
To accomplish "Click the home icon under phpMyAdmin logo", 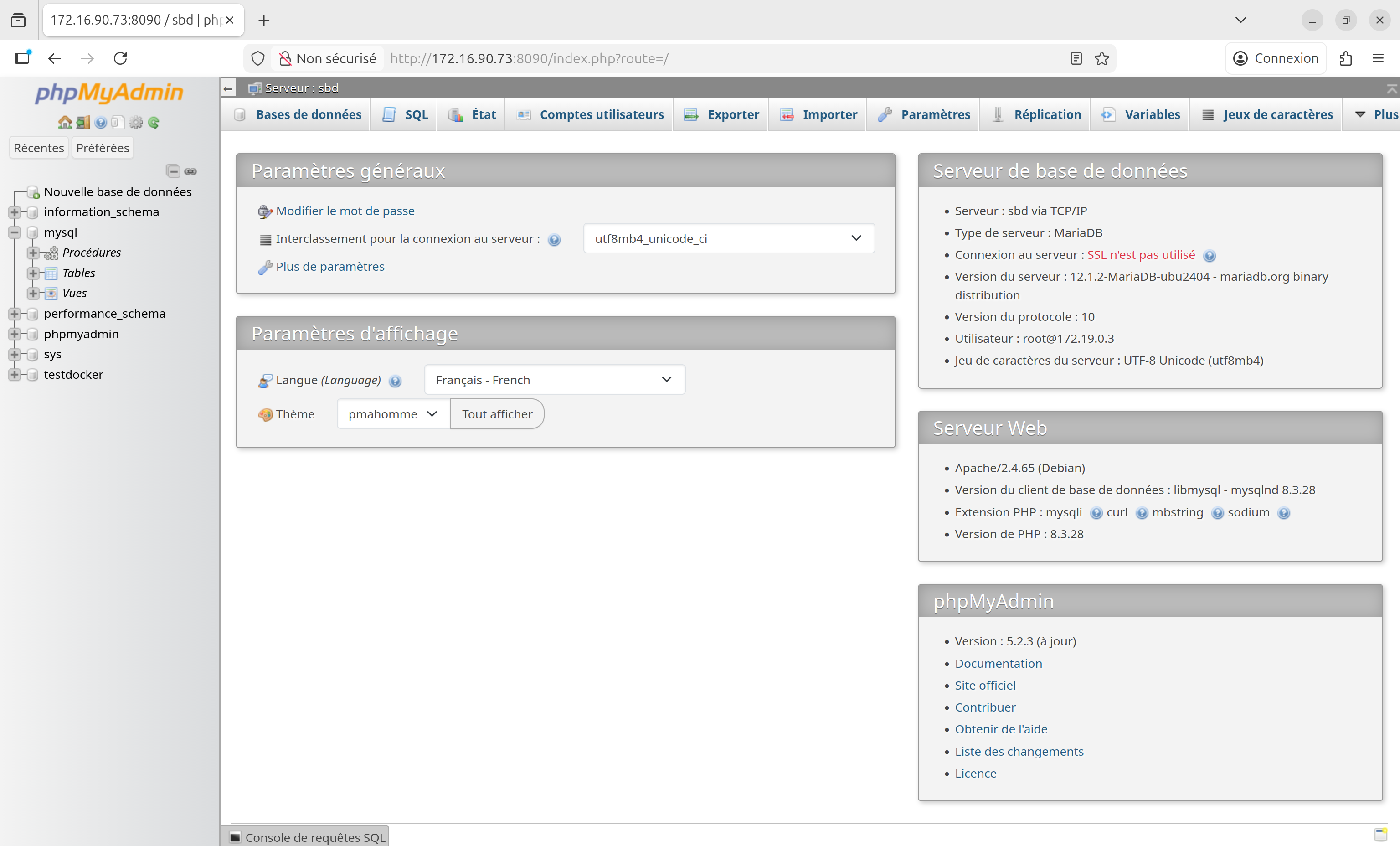I will pyautogui.click(x=65, y=122).
